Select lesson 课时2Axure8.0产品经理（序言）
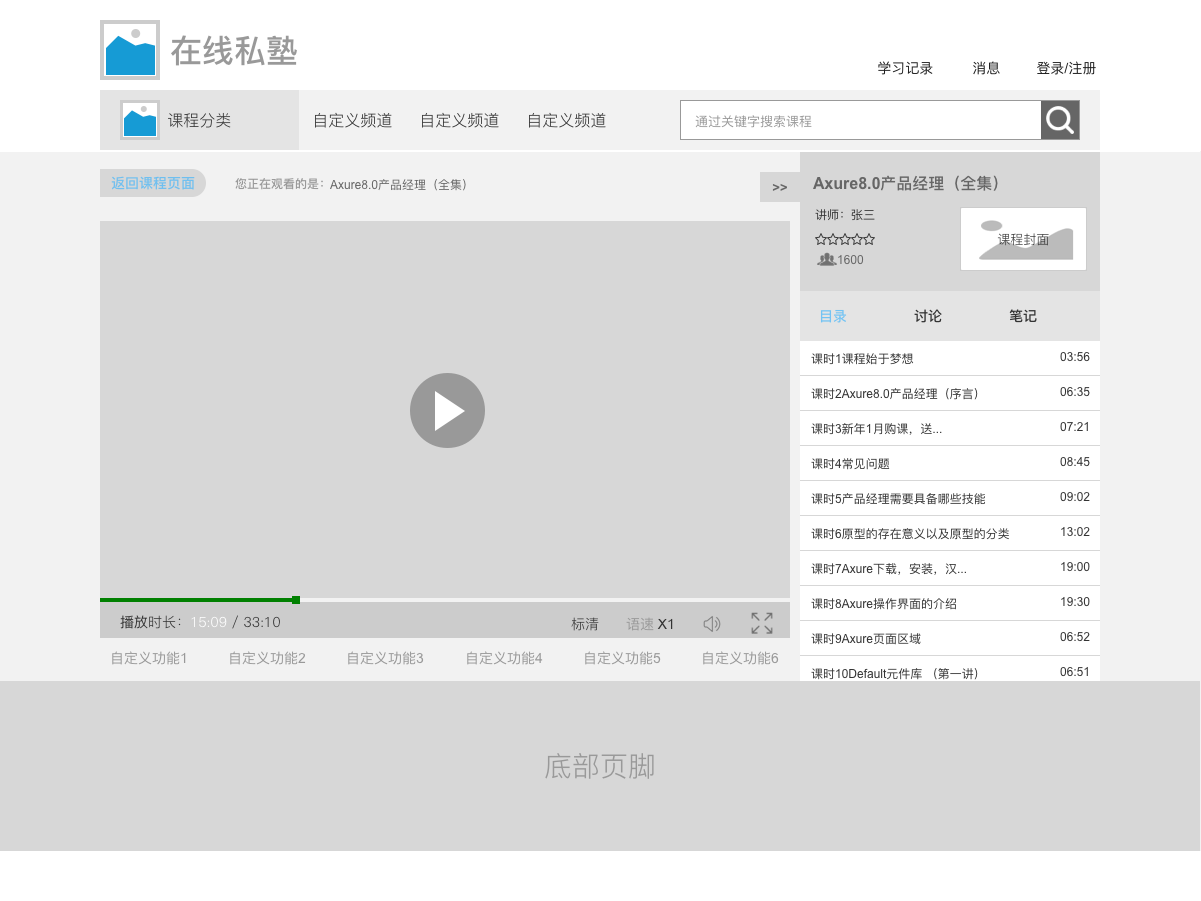1201x901 pixels. point(950,393)
